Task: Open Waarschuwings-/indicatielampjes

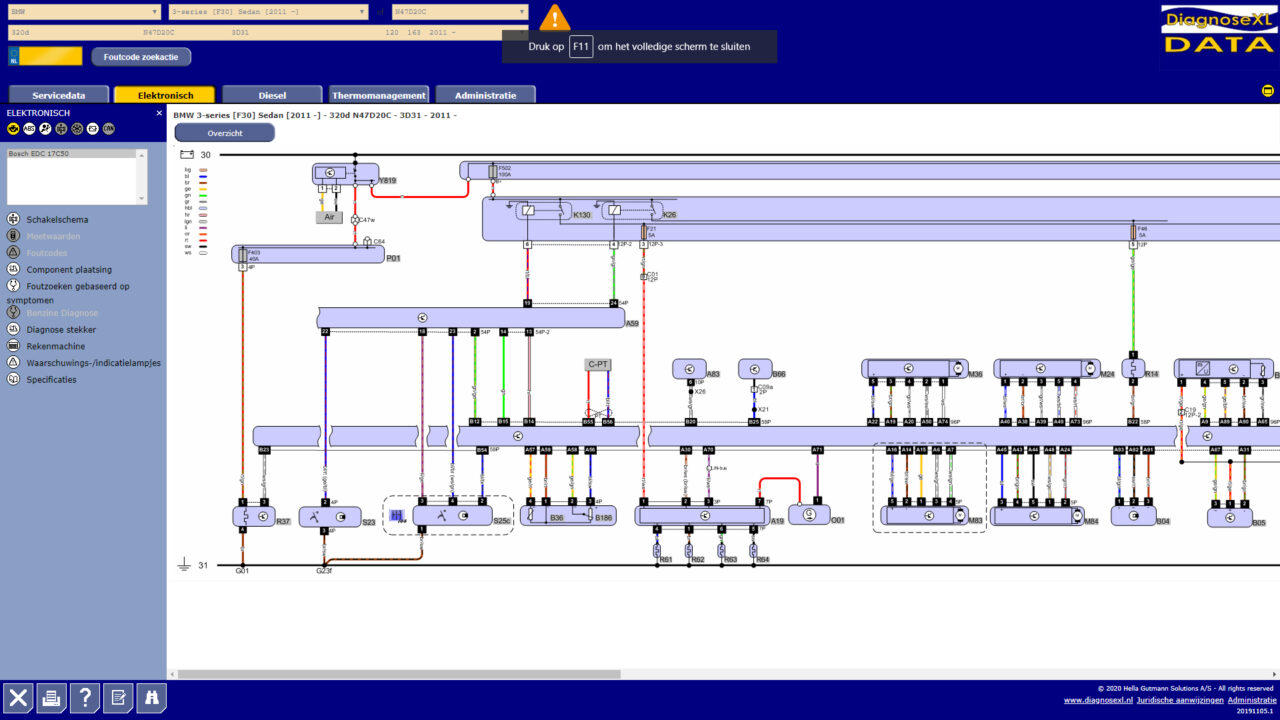Action: coord(92,362)
